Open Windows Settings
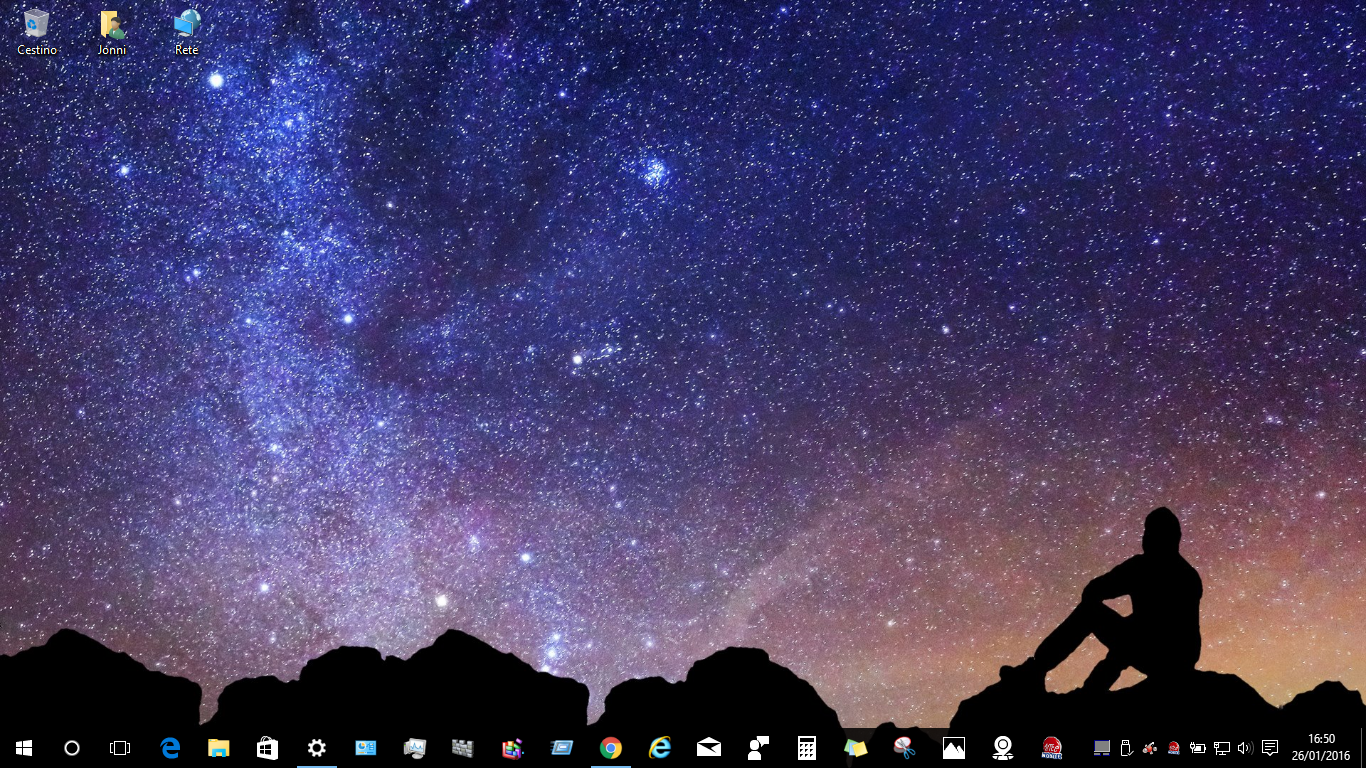Viewport: 1366px width, 768px height. coord(316,748)
